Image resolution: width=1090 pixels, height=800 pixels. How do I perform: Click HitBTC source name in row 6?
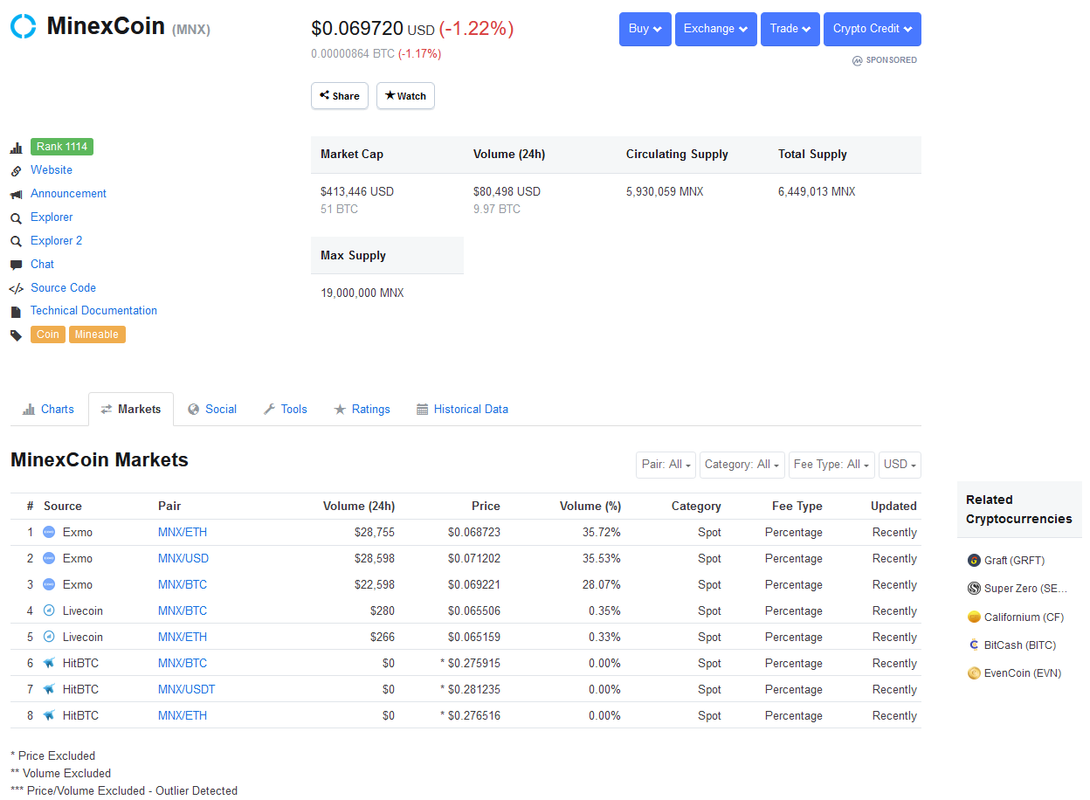click(81, 664)
